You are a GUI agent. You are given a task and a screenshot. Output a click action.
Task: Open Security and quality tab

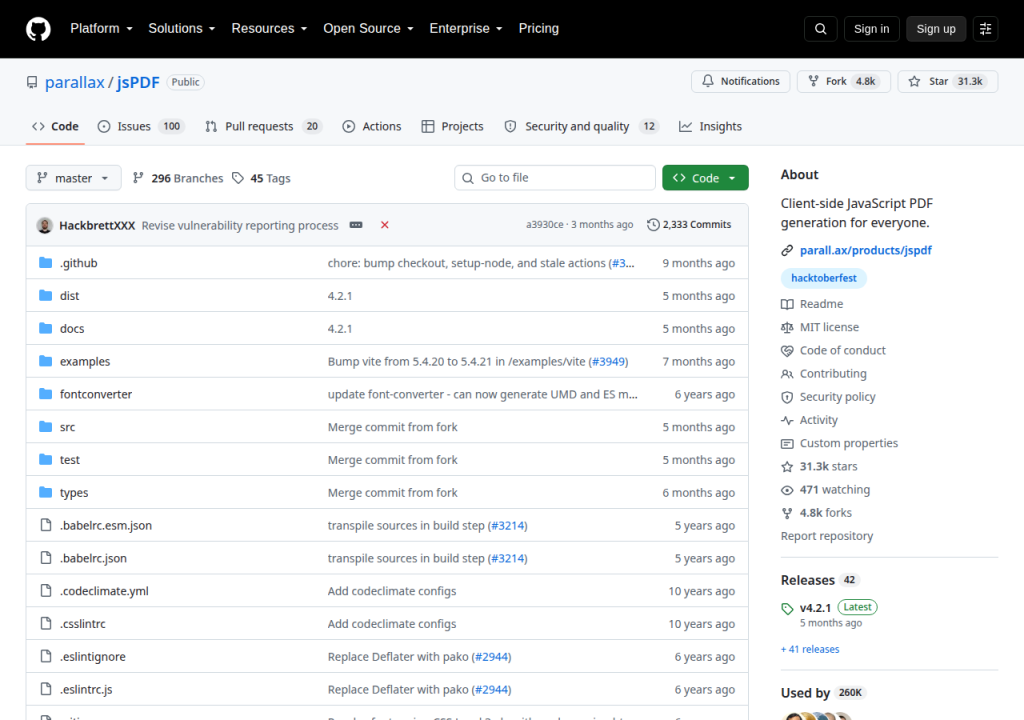pos(581,126)
